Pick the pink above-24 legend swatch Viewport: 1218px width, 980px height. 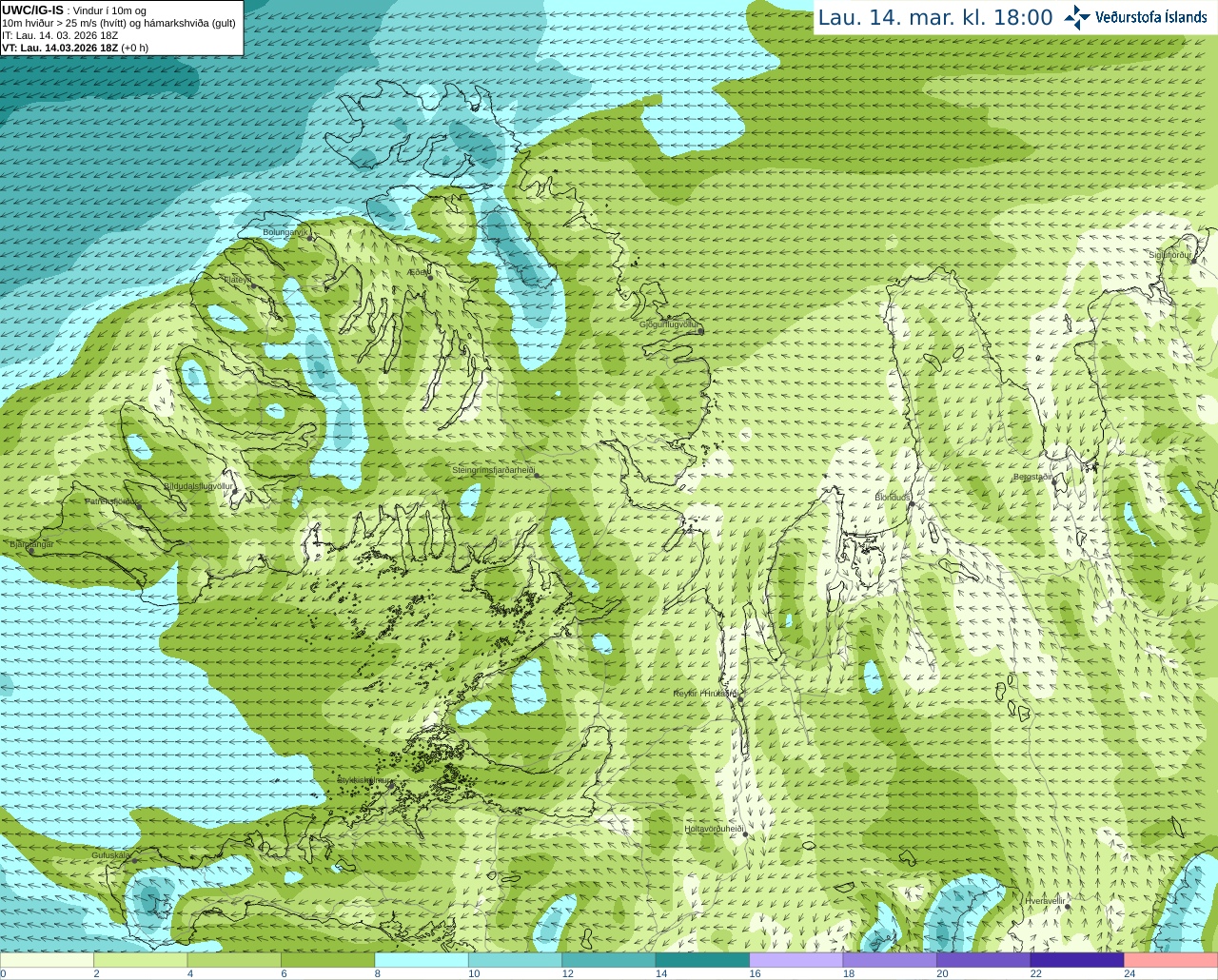click(1171, 959)
